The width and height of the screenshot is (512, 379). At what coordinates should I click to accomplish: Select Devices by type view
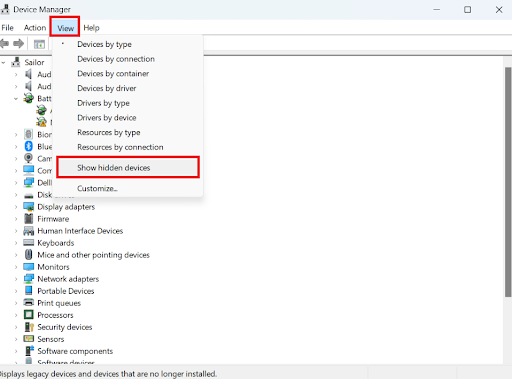point(128,44)
